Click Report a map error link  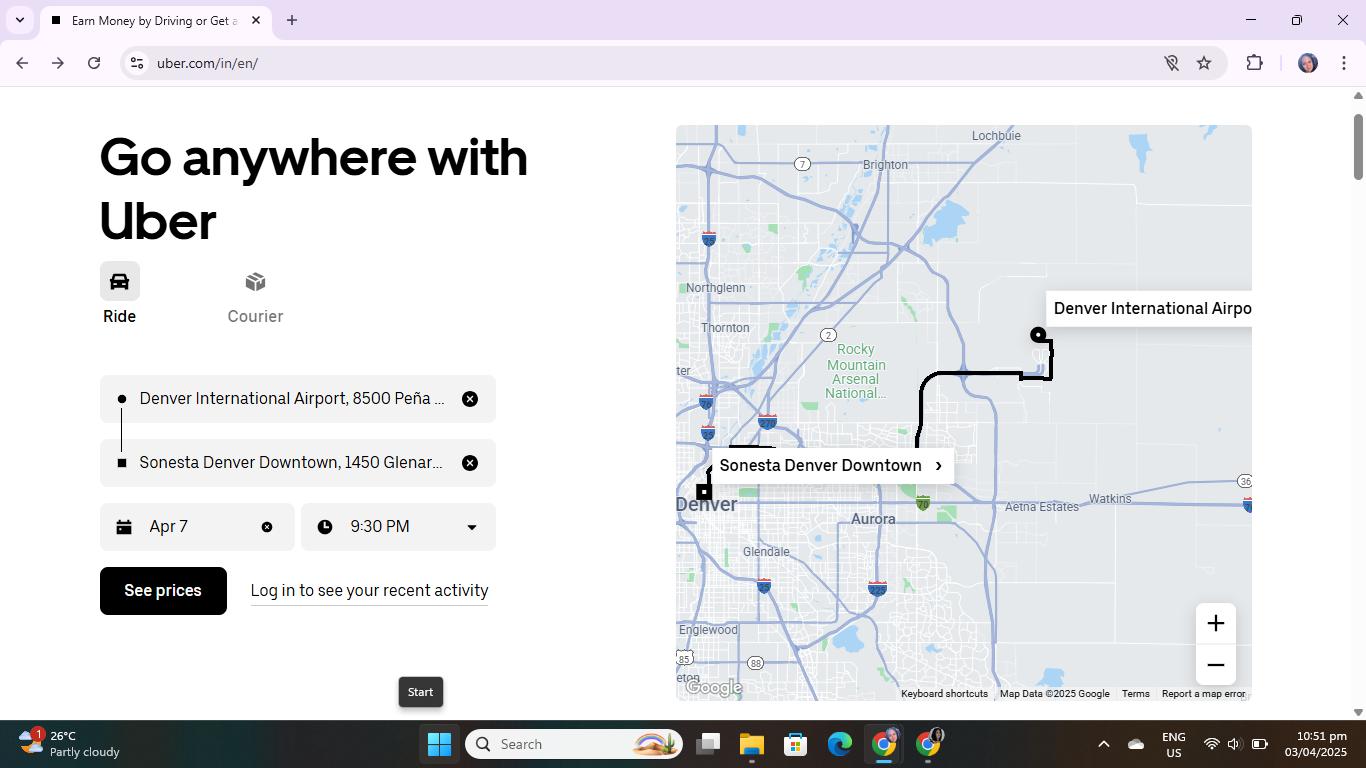pyautogui.click(x=1204, y=694)
